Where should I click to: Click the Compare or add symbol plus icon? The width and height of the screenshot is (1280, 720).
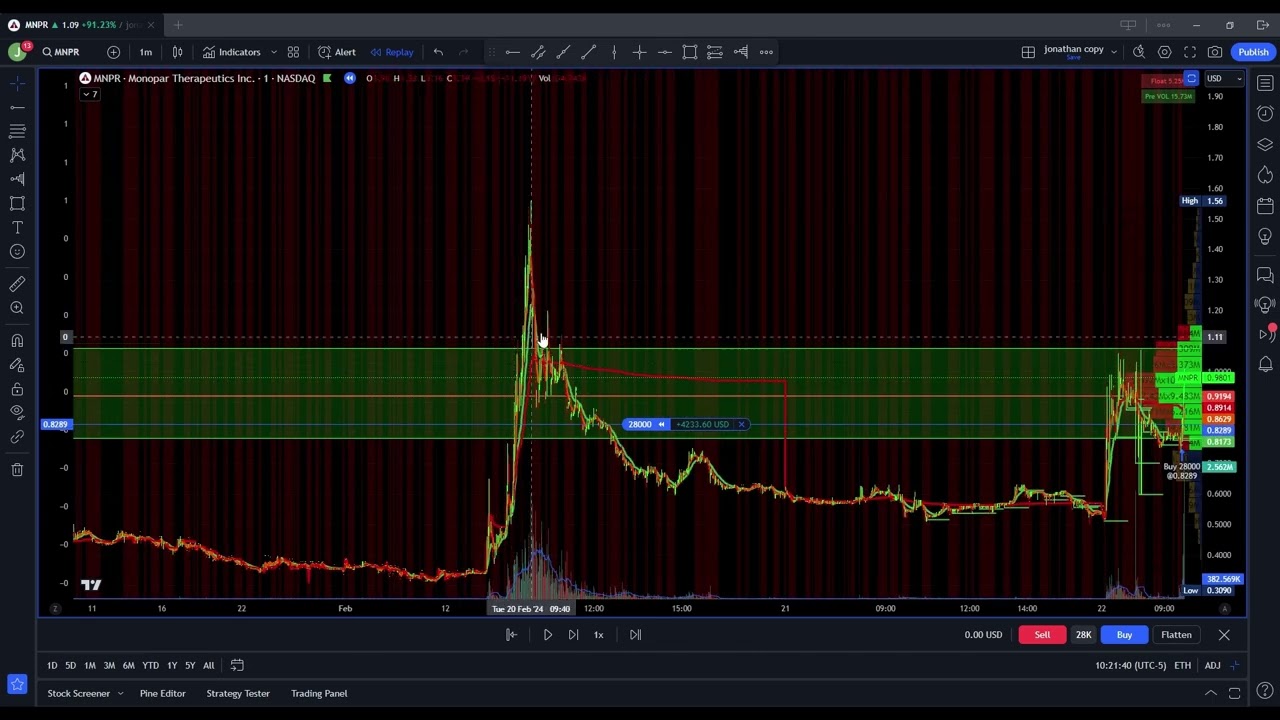click(x=113, y=52)
